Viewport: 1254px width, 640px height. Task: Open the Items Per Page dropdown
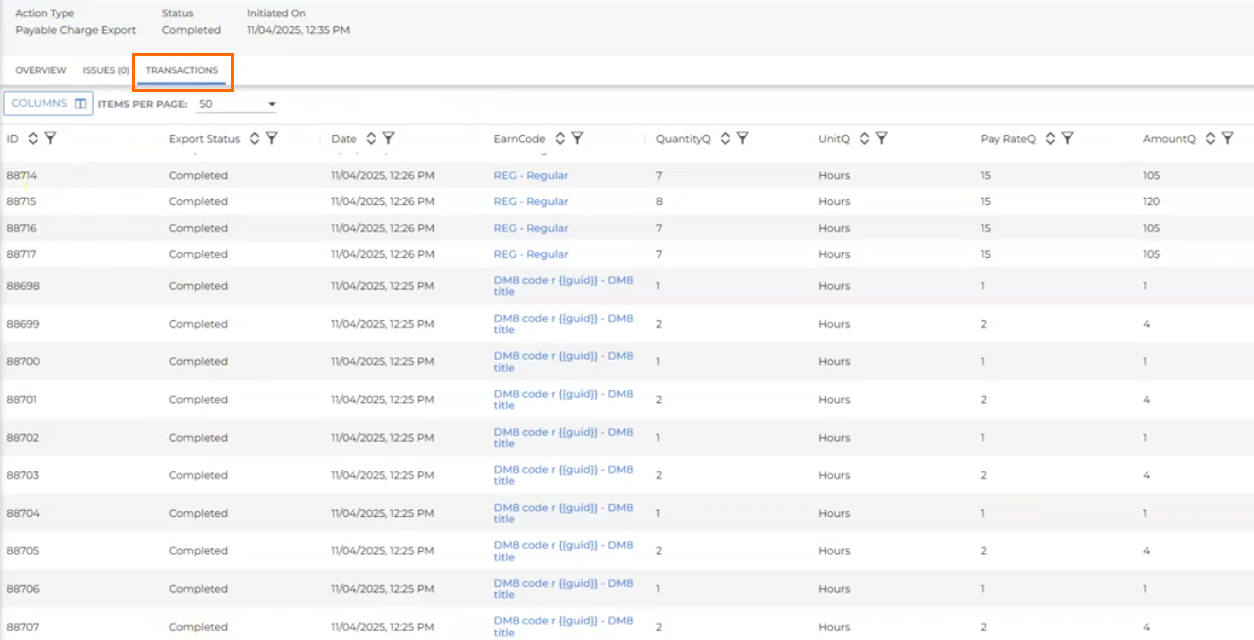(x=237, y=104)
